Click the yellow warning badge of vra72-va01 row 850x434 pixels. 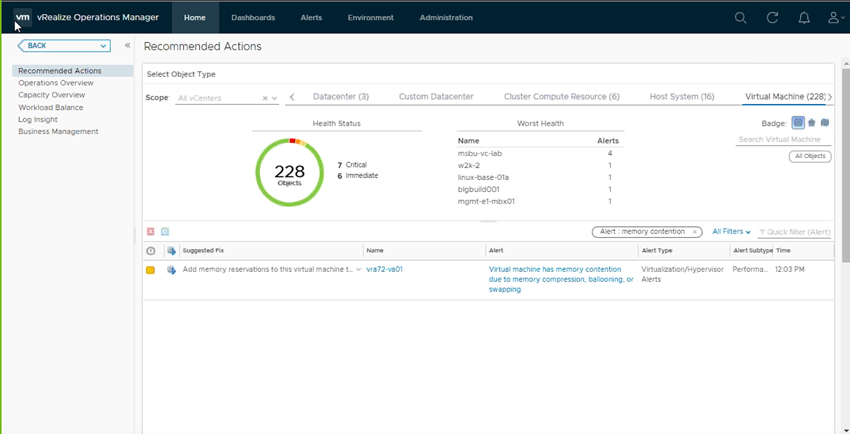150,270
